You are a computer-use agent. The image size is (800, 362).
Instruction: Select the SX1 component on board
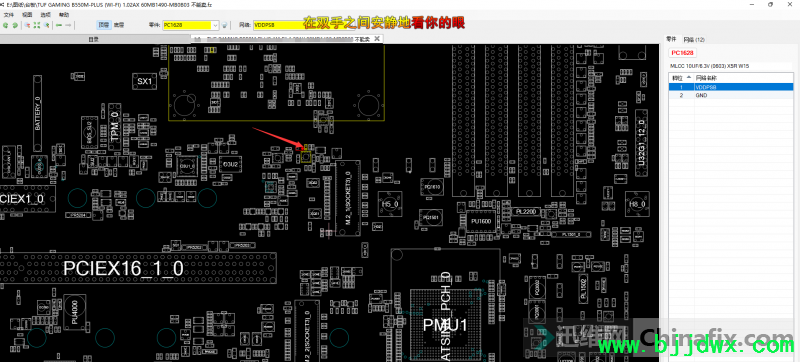click(x=144, y=81)
